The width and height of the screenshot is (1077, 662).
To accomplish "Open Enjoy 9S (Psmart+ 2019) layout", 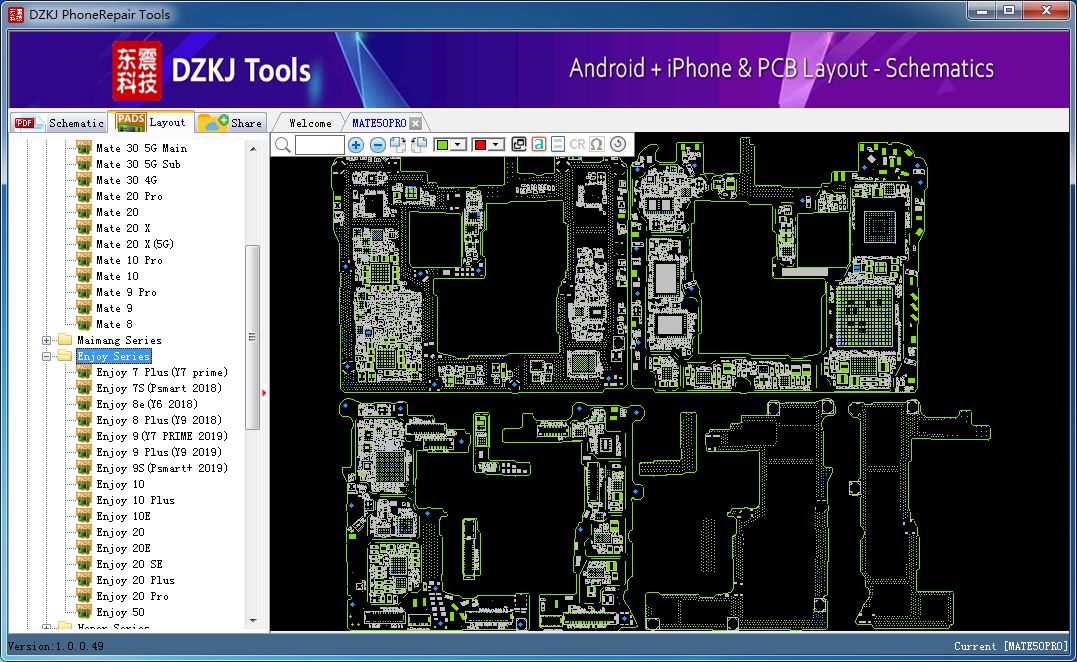I will coord(162,468).
